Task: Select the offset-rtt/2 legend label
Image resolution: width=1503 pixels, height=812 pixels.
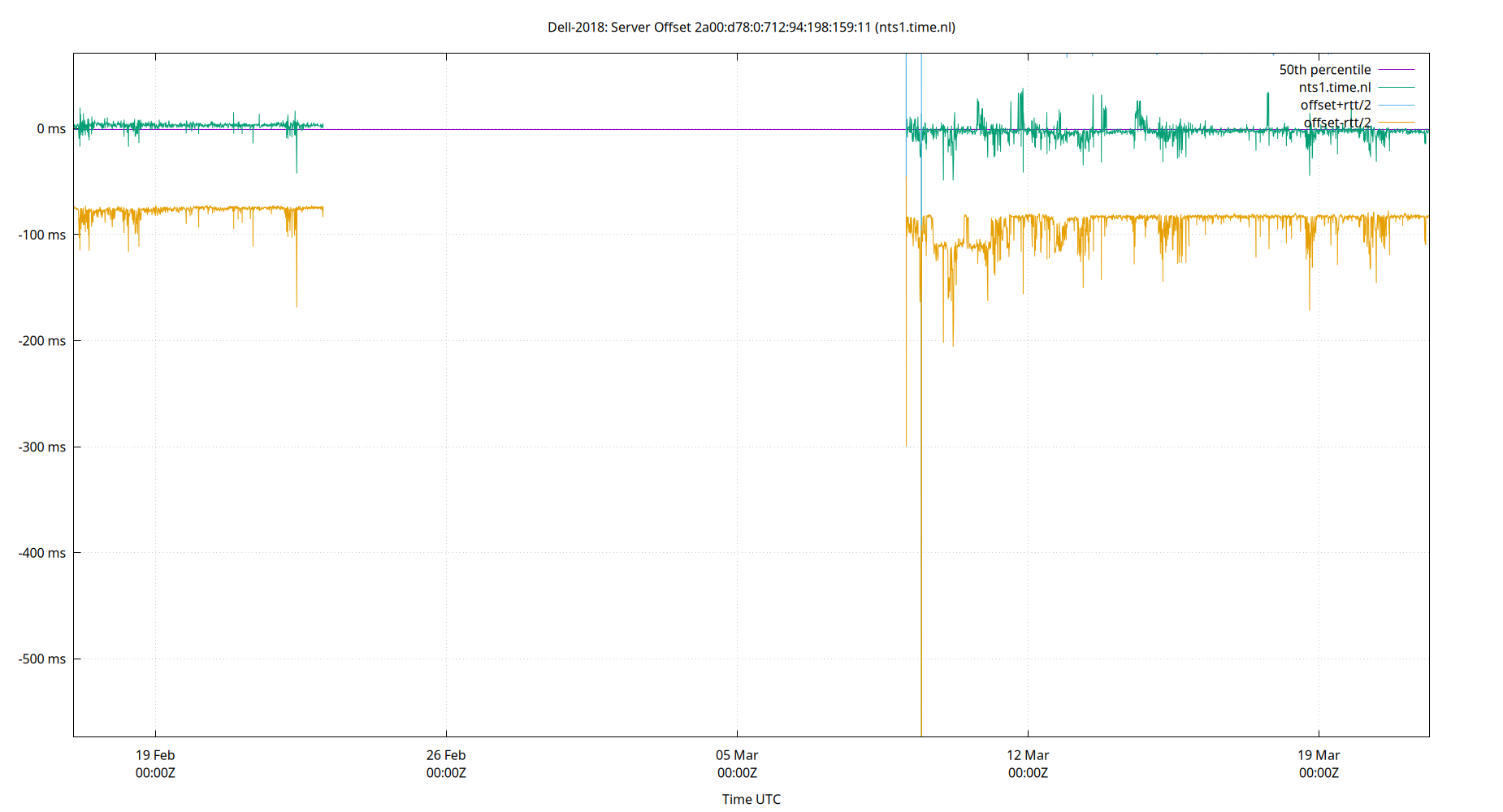Action: point(1336,122)
